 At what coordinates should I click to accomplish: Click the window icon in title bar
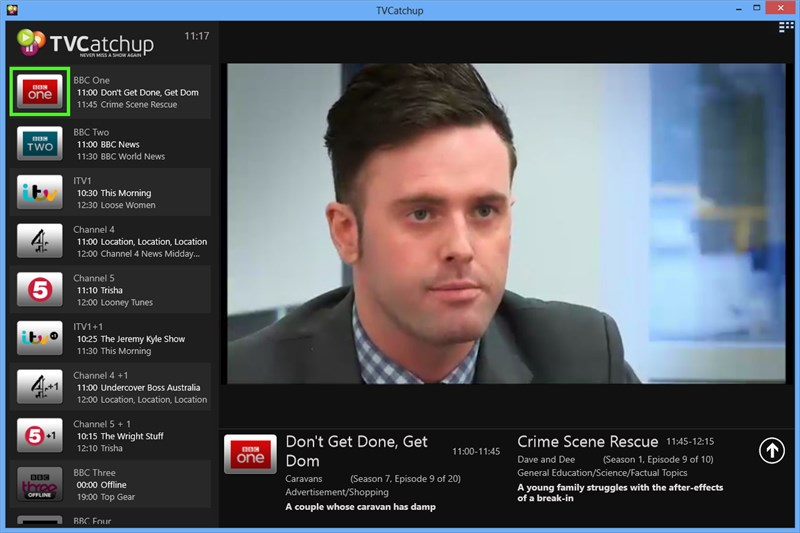pyautogui.click(x=11, y=9)
